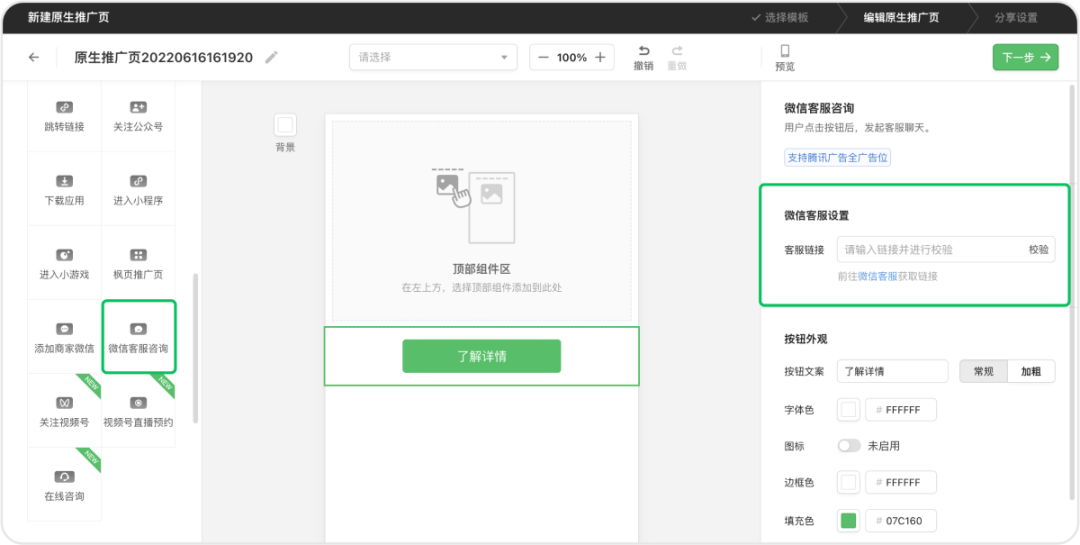Screen dimensions: 1080x545
Task: Click the 边框色 hex value field
Action: point(901,482)
